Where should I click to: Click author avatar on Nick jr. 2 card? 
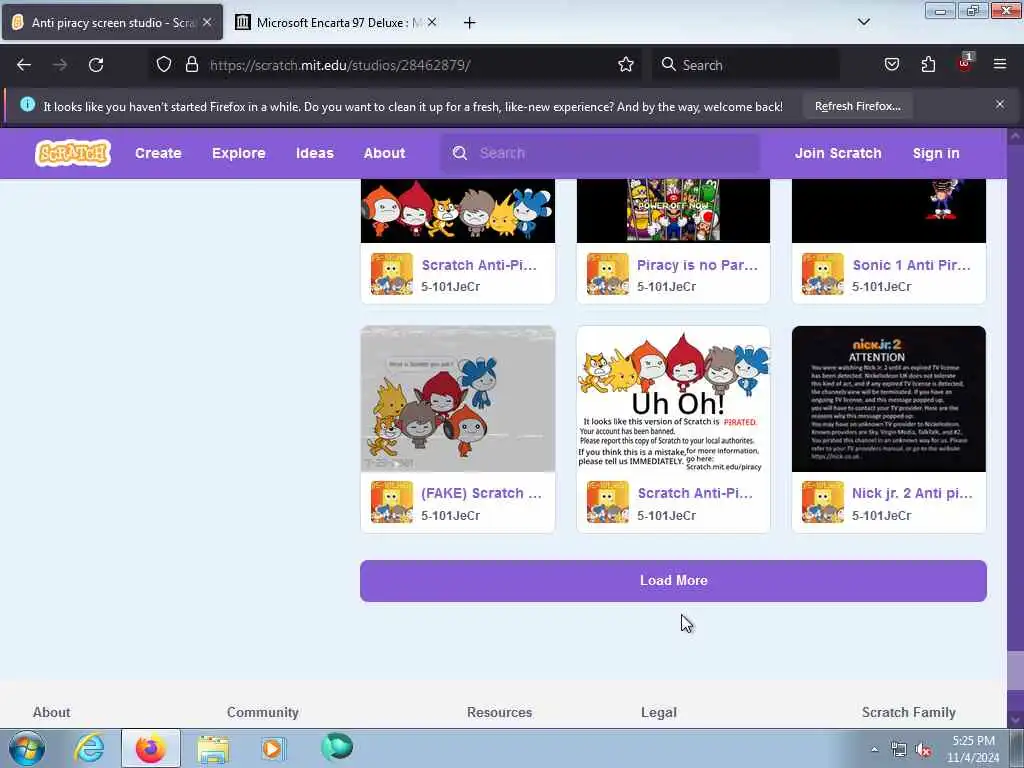pyautogui.click(x=823, y=502)
